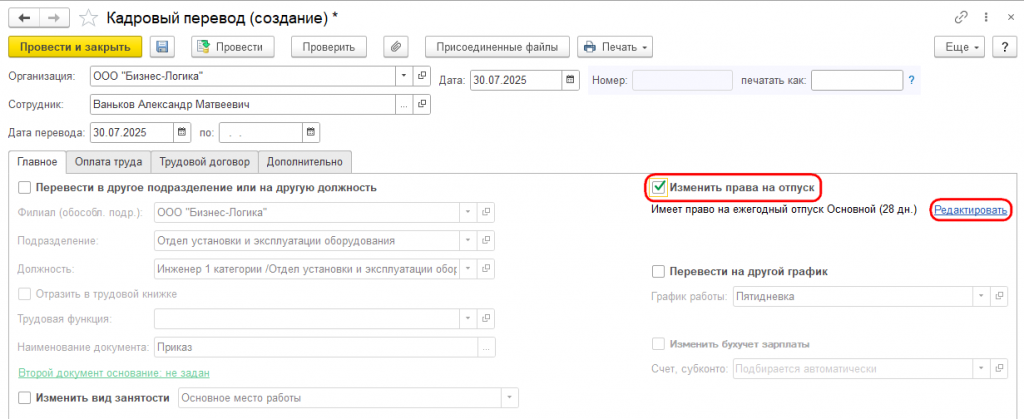Open the Сотрудник record via open icon

(x=422, y=104)
